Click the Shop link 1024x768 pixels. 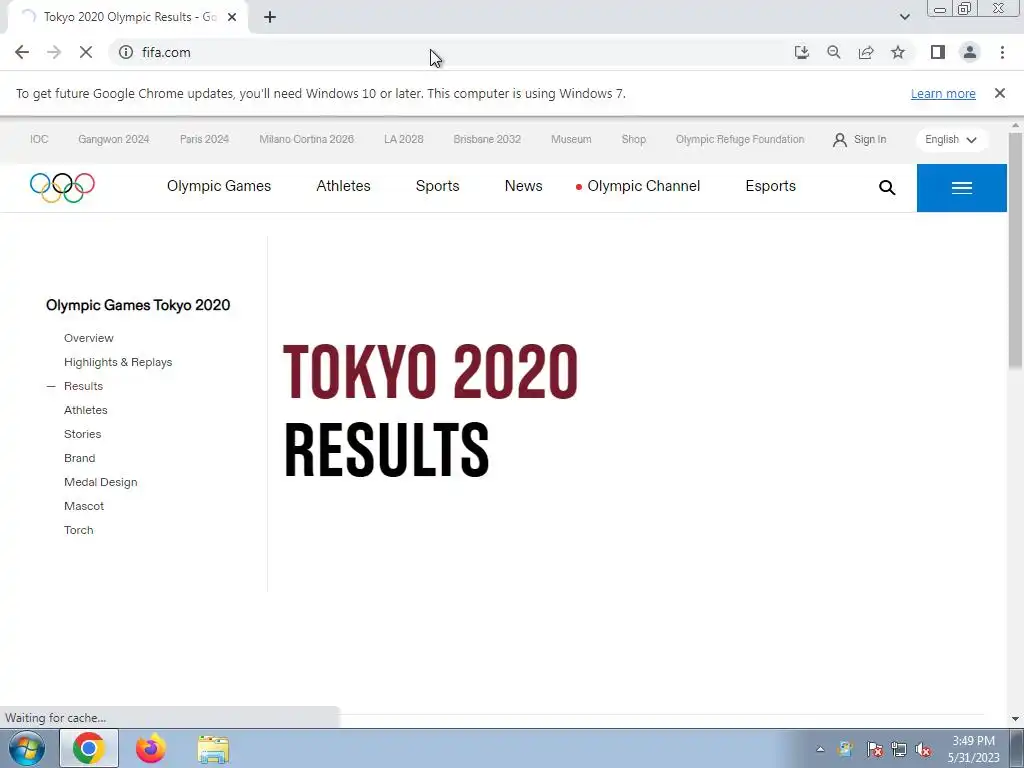point(633,139)
